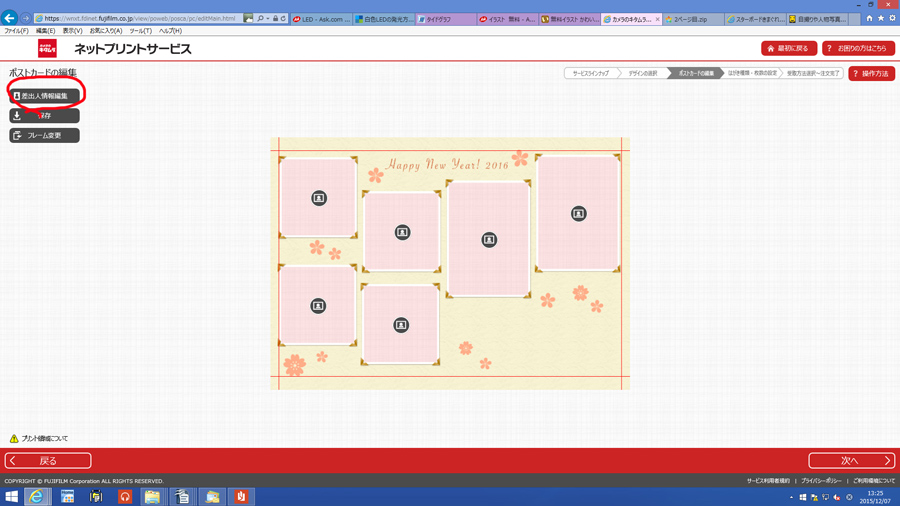The image size is (900, 506).
Task: Open フレーム変更 frame change
Action: coord(44,135)
